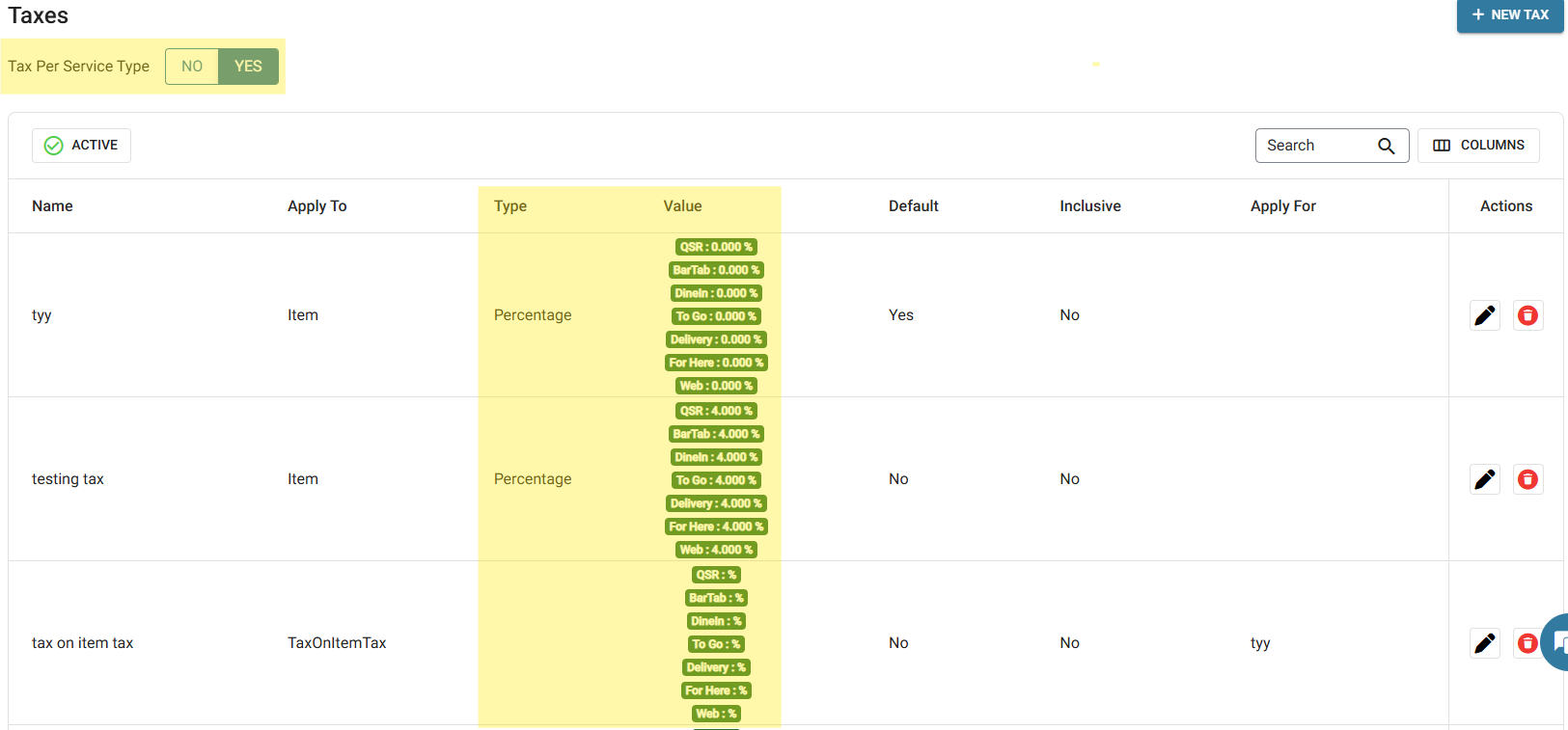This screenshot has width=1568, height=730.
Task: Click the search magnifier icon
Action: pyautogui.click(x=1386, y=146)
